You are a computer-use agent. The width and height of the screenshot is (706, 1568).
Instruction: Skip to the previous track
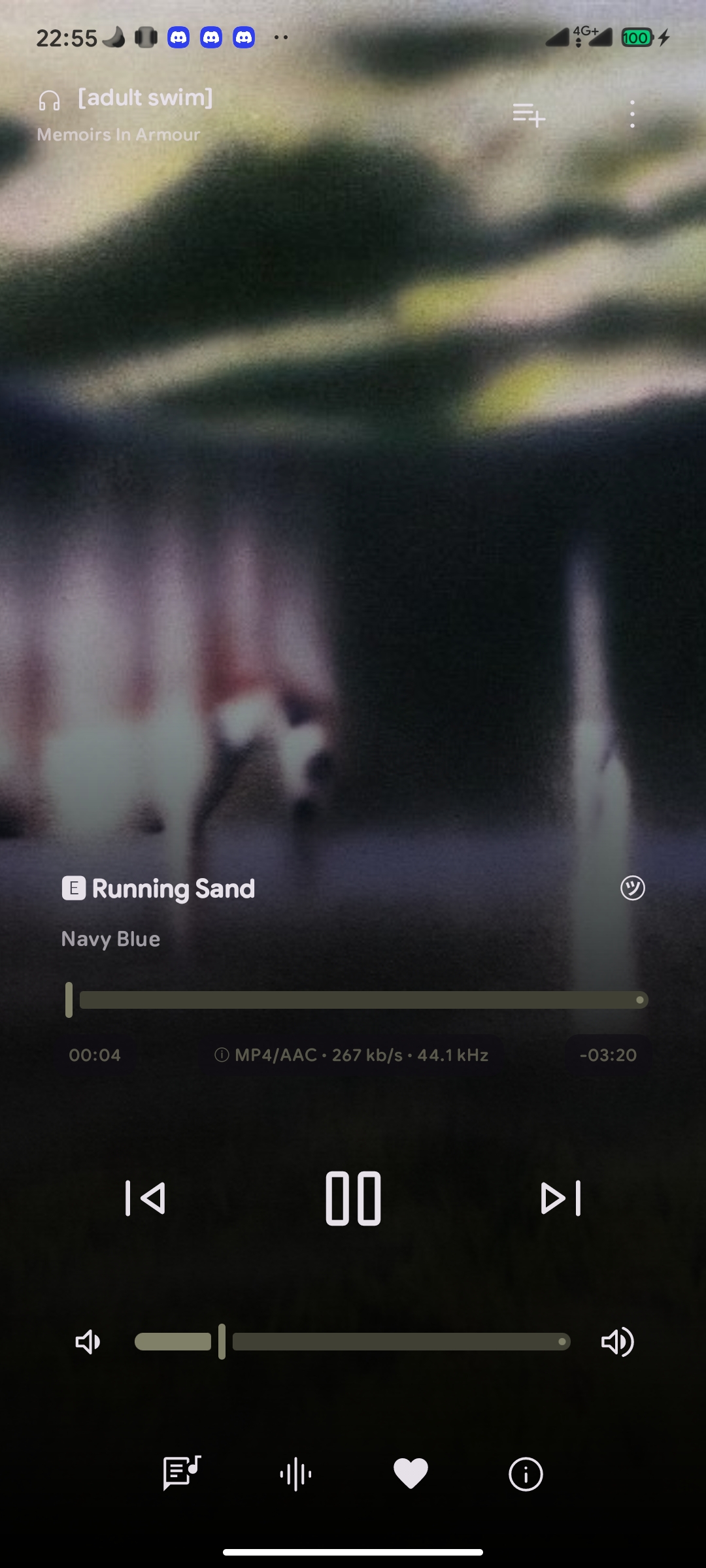[145, 1198]
